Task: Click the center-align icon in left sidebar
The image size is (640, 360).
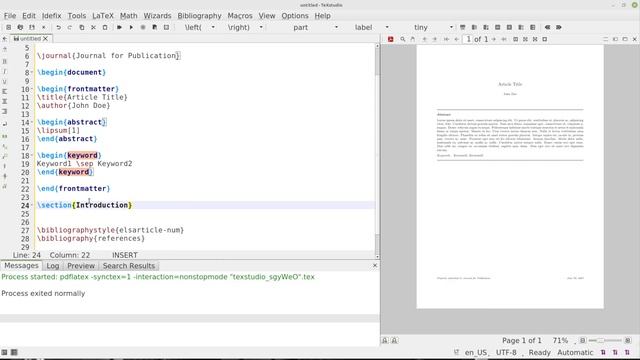Action: pos(4,101)
